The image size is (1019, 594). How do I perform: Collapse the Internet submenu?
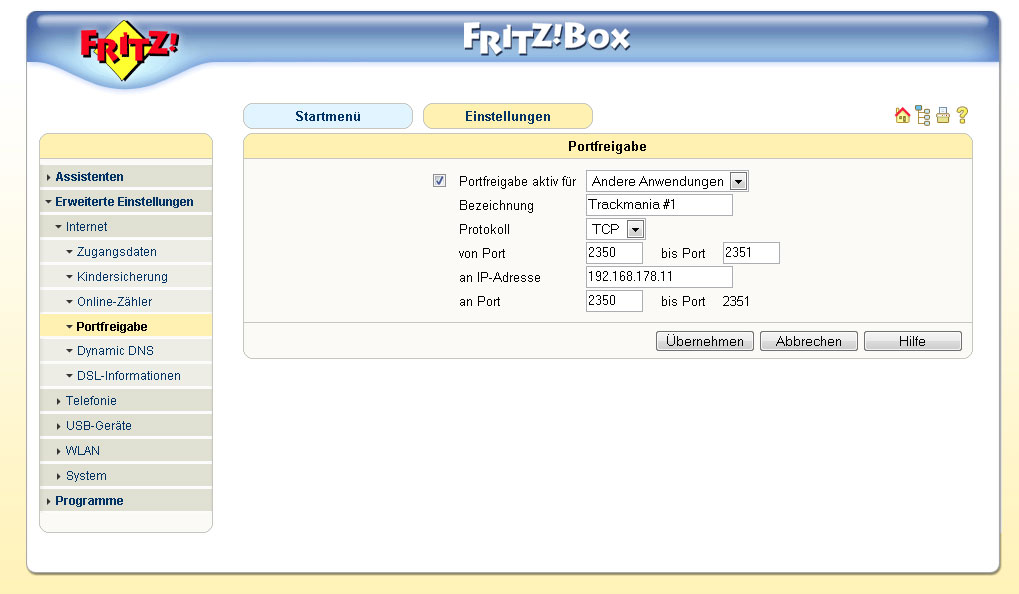(x=126, y=227)
